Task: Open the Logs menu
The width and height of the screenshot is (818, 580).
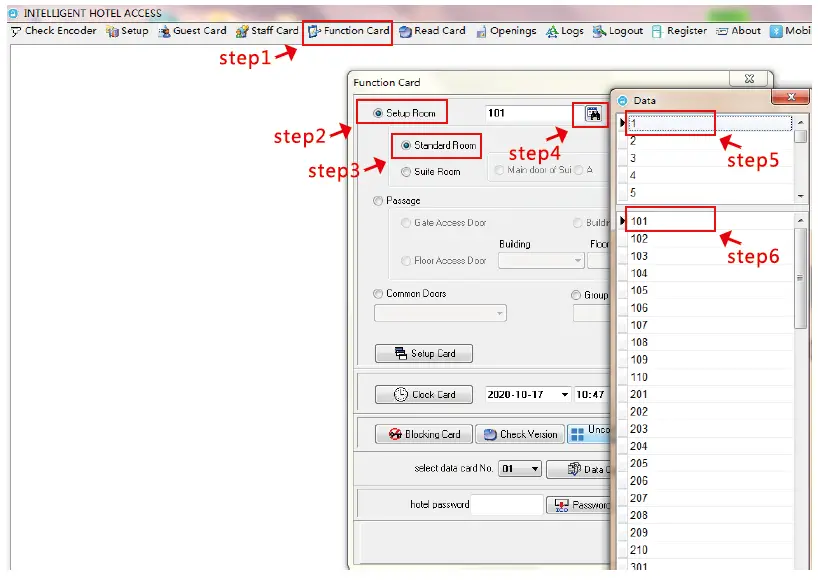Action: (x=565, y=31)
